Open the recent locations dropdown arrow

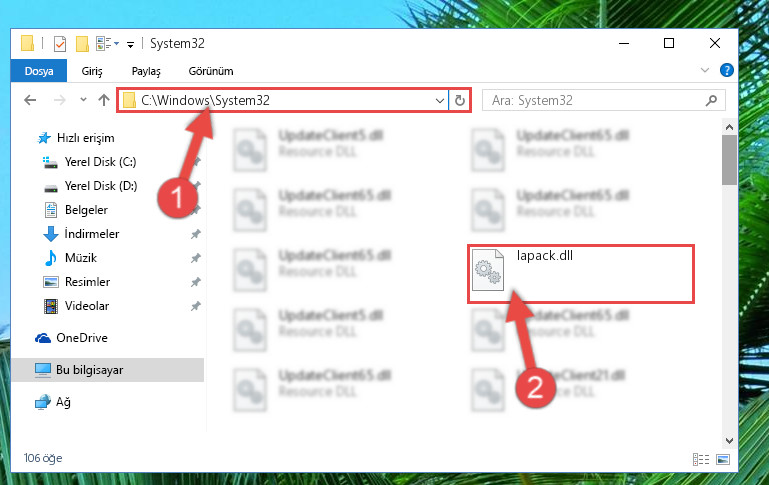point(83,100)
